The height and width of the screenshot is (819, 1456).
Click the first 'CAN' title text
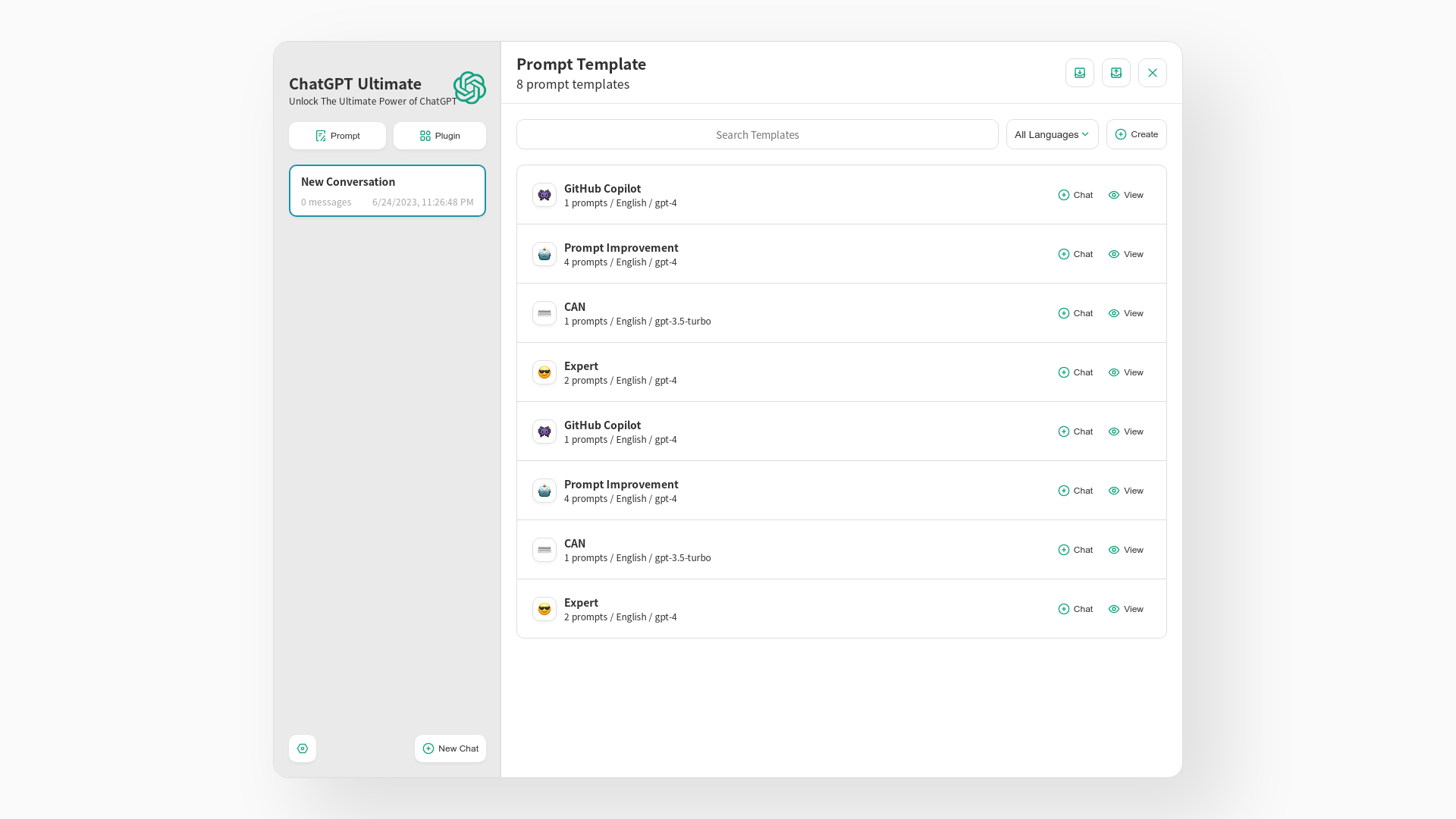tap(575, 306)
